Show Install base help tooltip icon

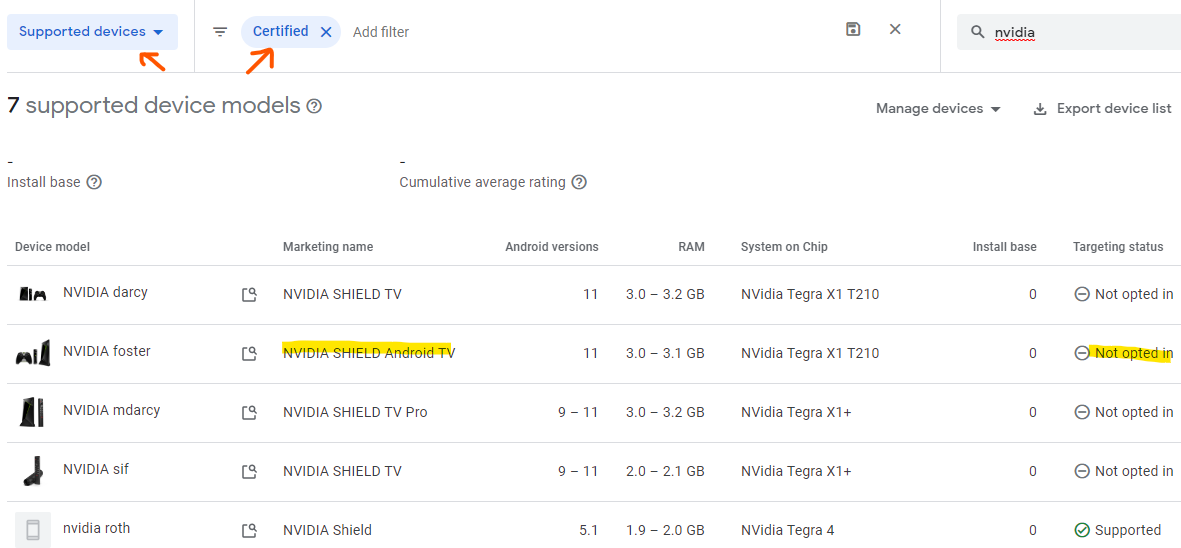pos(94,182)
